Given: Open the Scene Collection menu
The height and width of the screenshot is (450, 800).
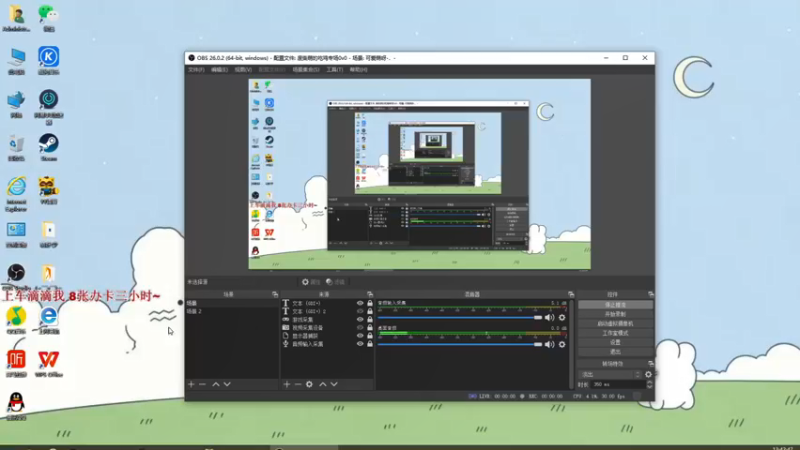Looking at the screenshot, I should point(306,69).
